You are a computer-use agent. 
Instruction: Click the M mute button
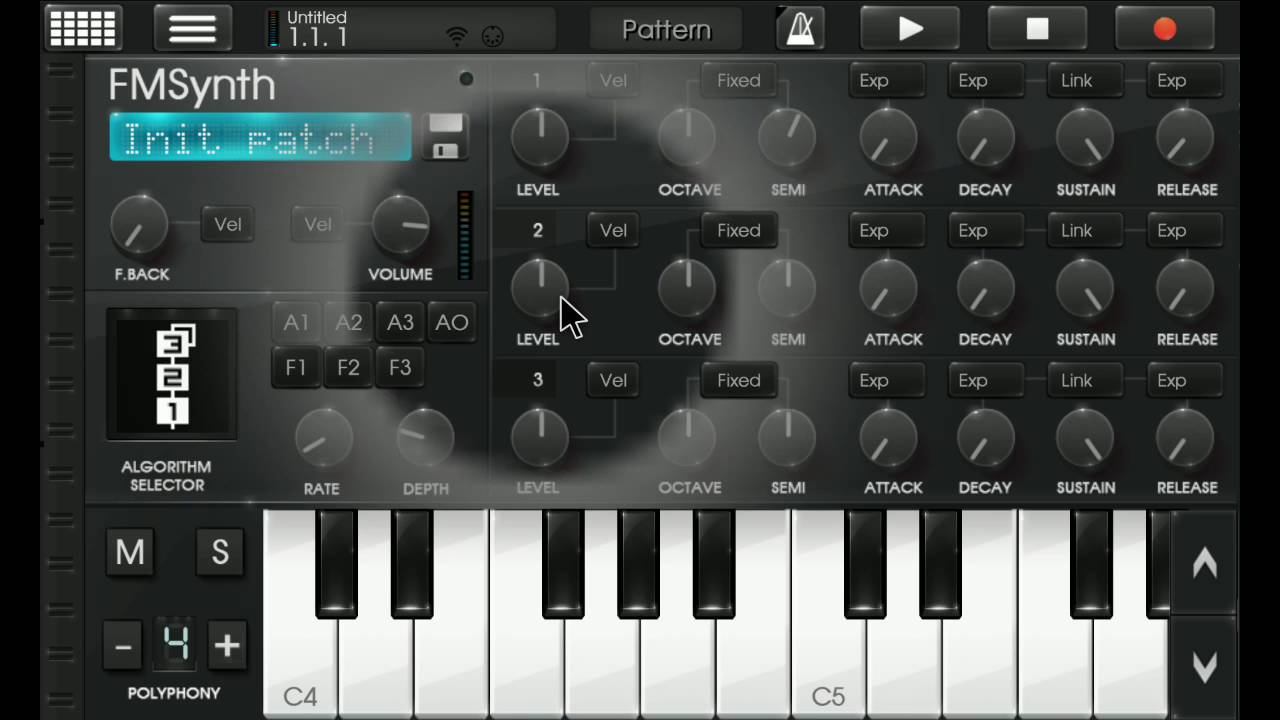(130, 552)
